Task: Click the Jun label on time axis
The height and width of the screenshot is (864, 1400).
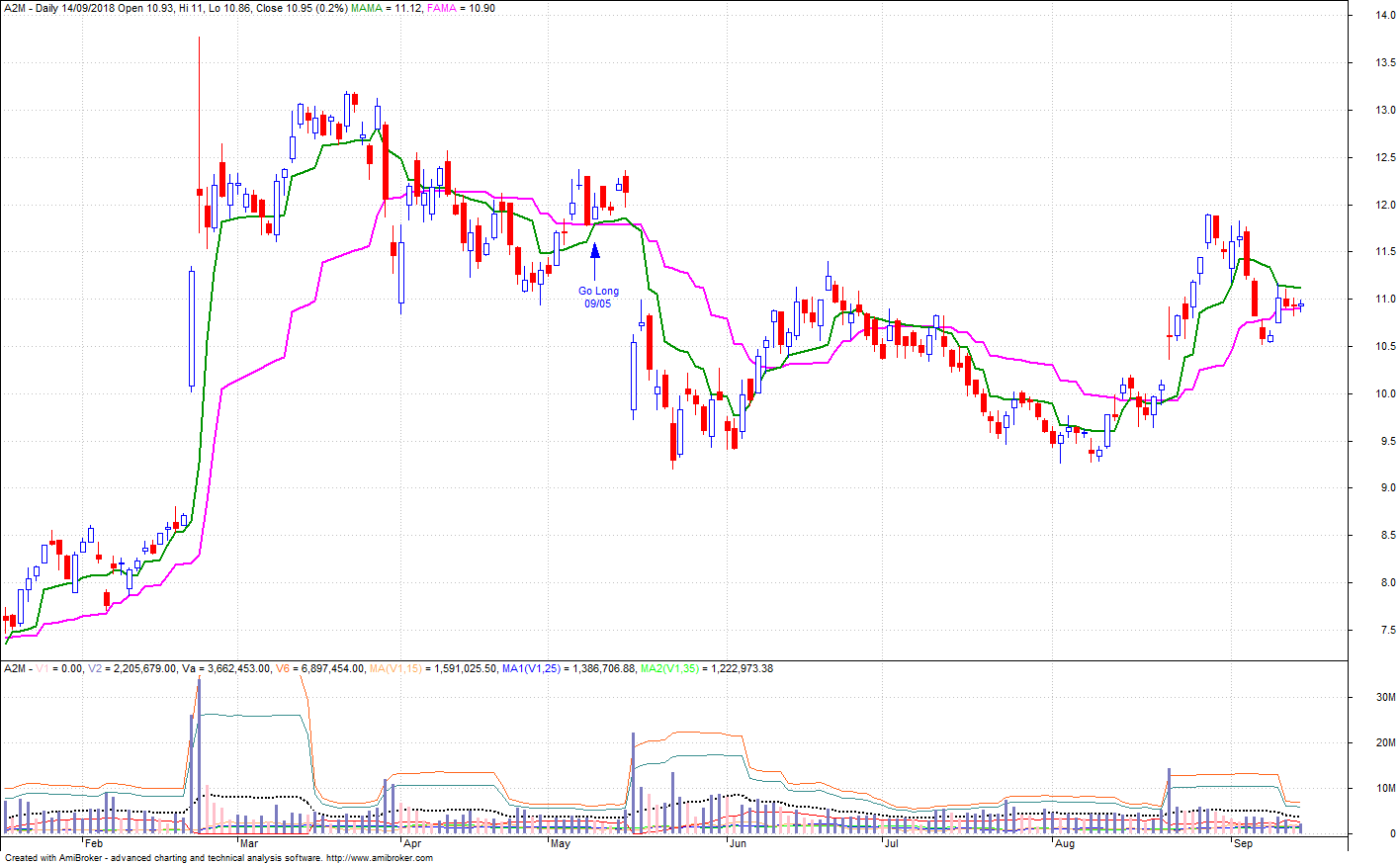Action: tap(737, 844)
